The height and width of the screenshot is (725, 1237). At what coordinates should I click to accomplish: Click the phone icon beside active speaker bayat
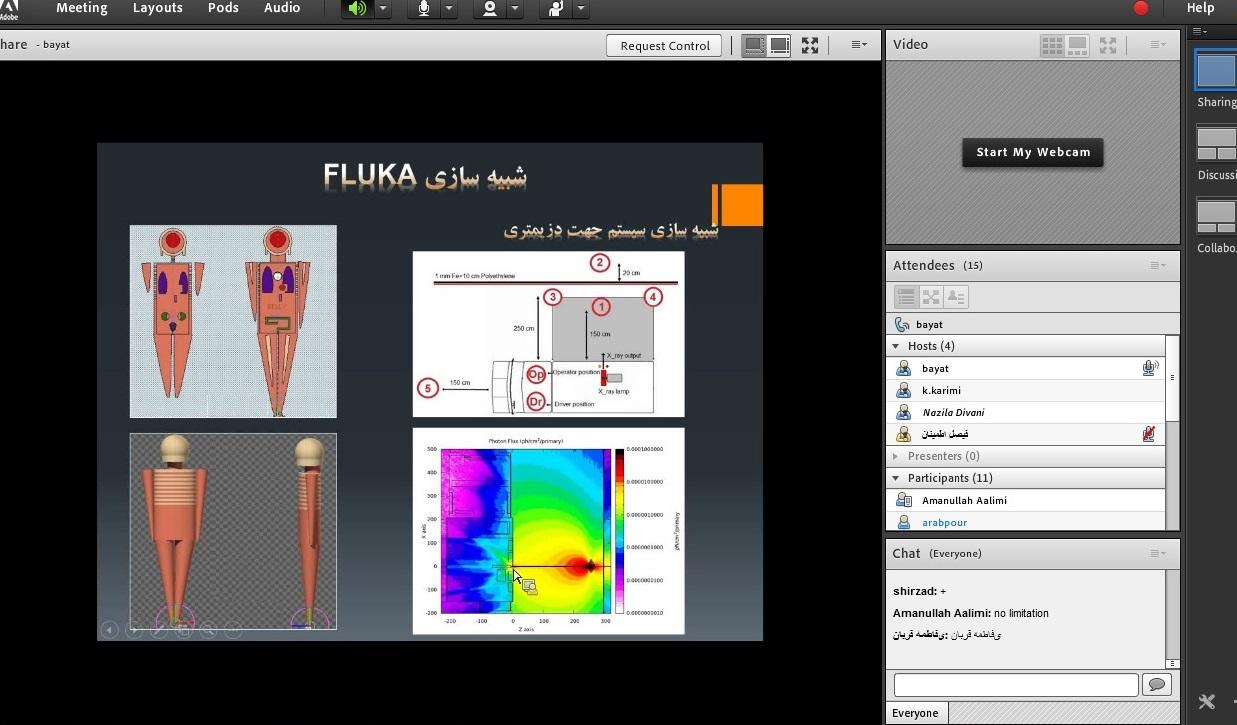coord(902,325)
